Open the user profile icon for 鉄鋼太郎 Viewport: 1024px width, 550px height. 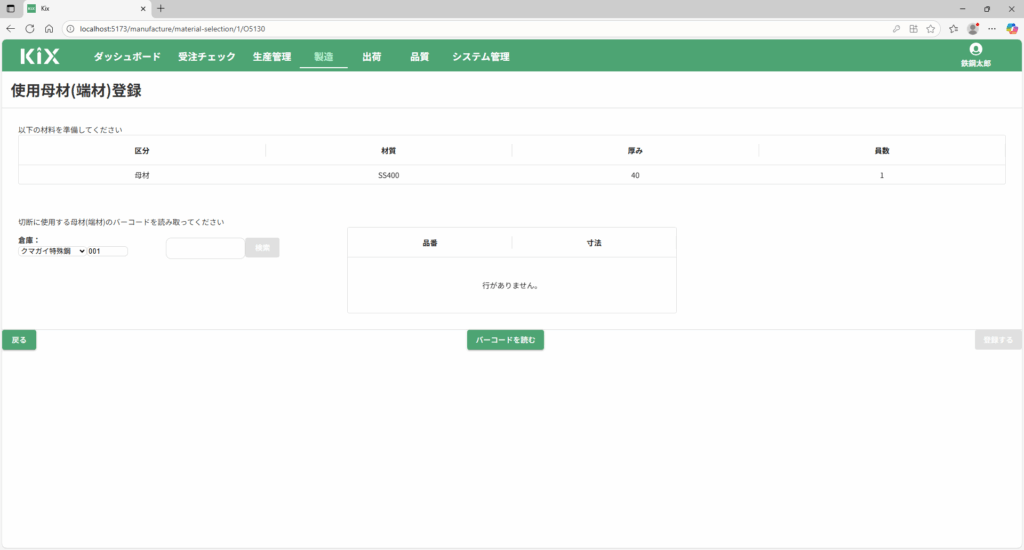[x=976, y=49]
